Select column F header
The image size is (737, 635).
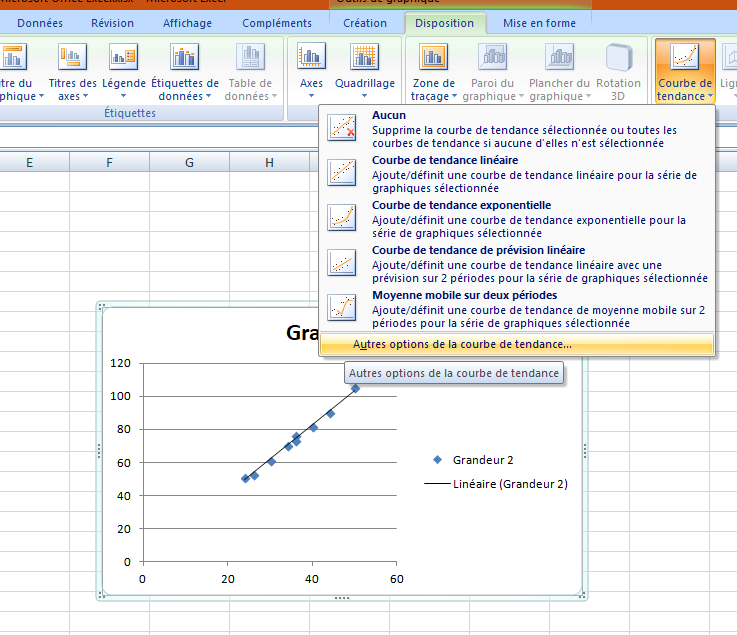[110, 163]
